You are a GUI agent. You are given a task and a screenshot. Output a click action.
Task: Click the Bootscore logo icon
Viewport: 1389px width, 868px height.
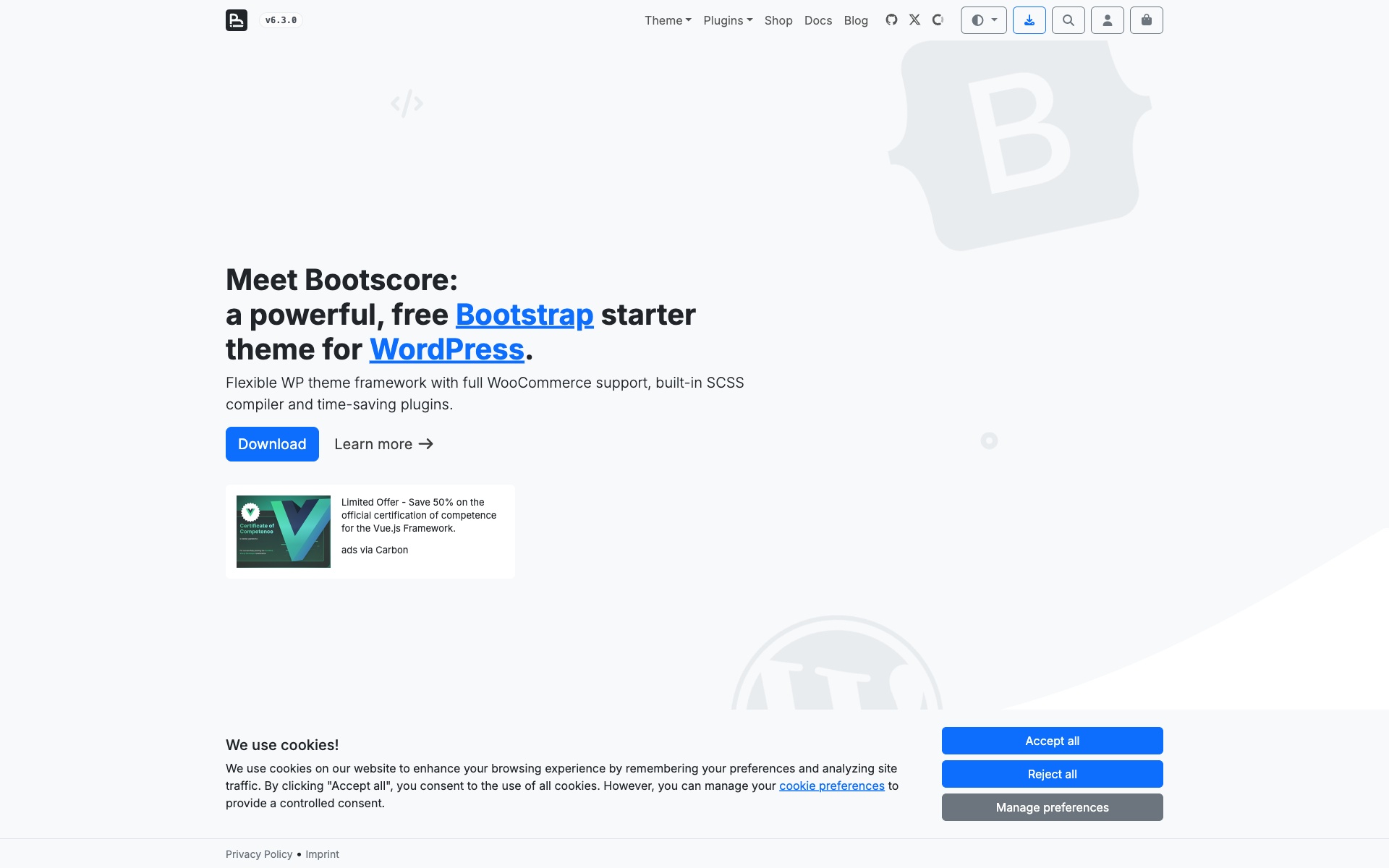pos(236,20)
